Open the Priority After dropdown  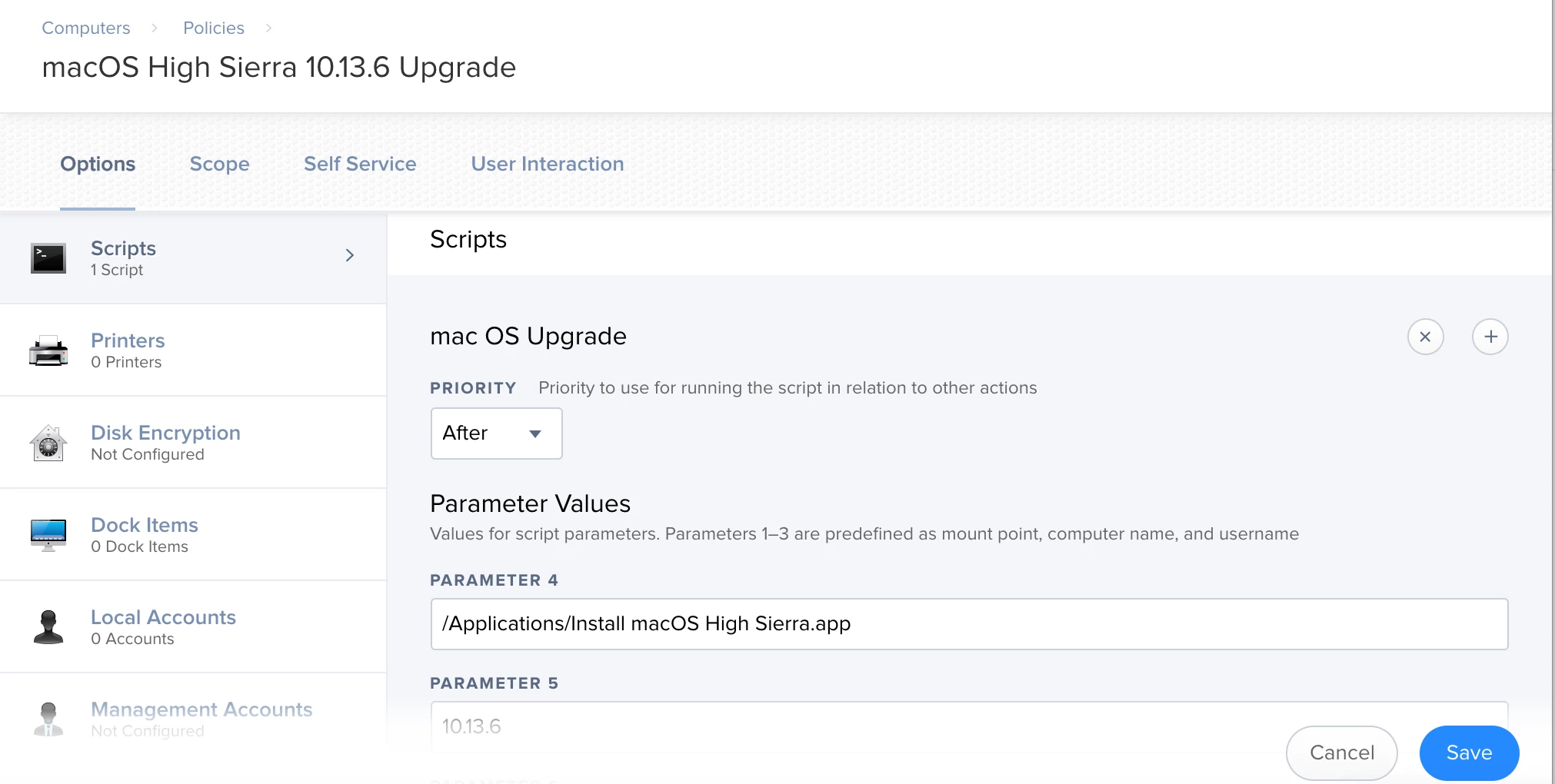496,434
